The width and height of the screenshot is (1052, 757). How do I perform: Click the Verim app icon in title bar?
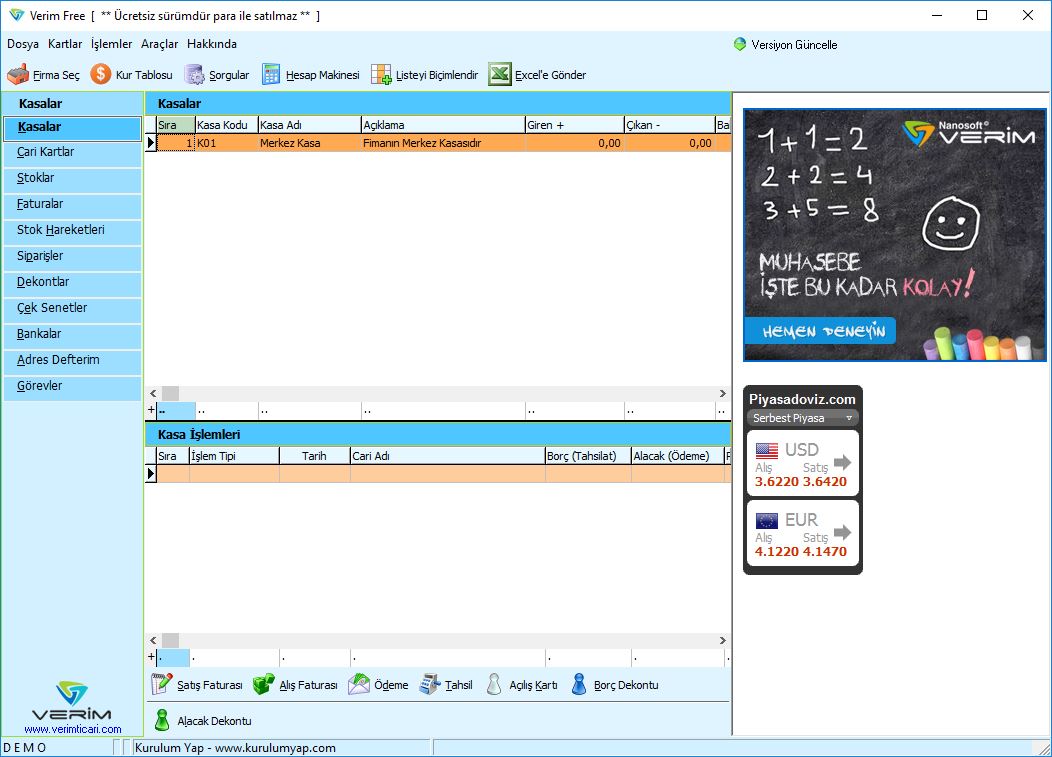coord(17,15)
